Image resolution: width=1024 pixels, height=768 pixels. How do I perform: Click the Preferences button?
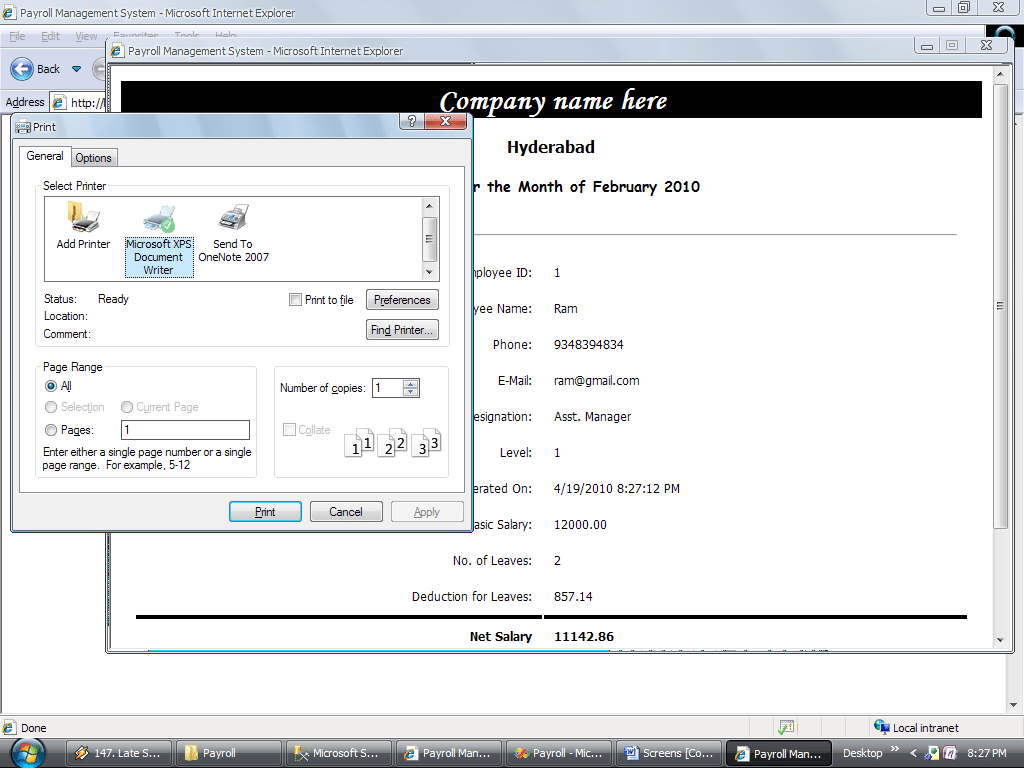click(402, 300)
